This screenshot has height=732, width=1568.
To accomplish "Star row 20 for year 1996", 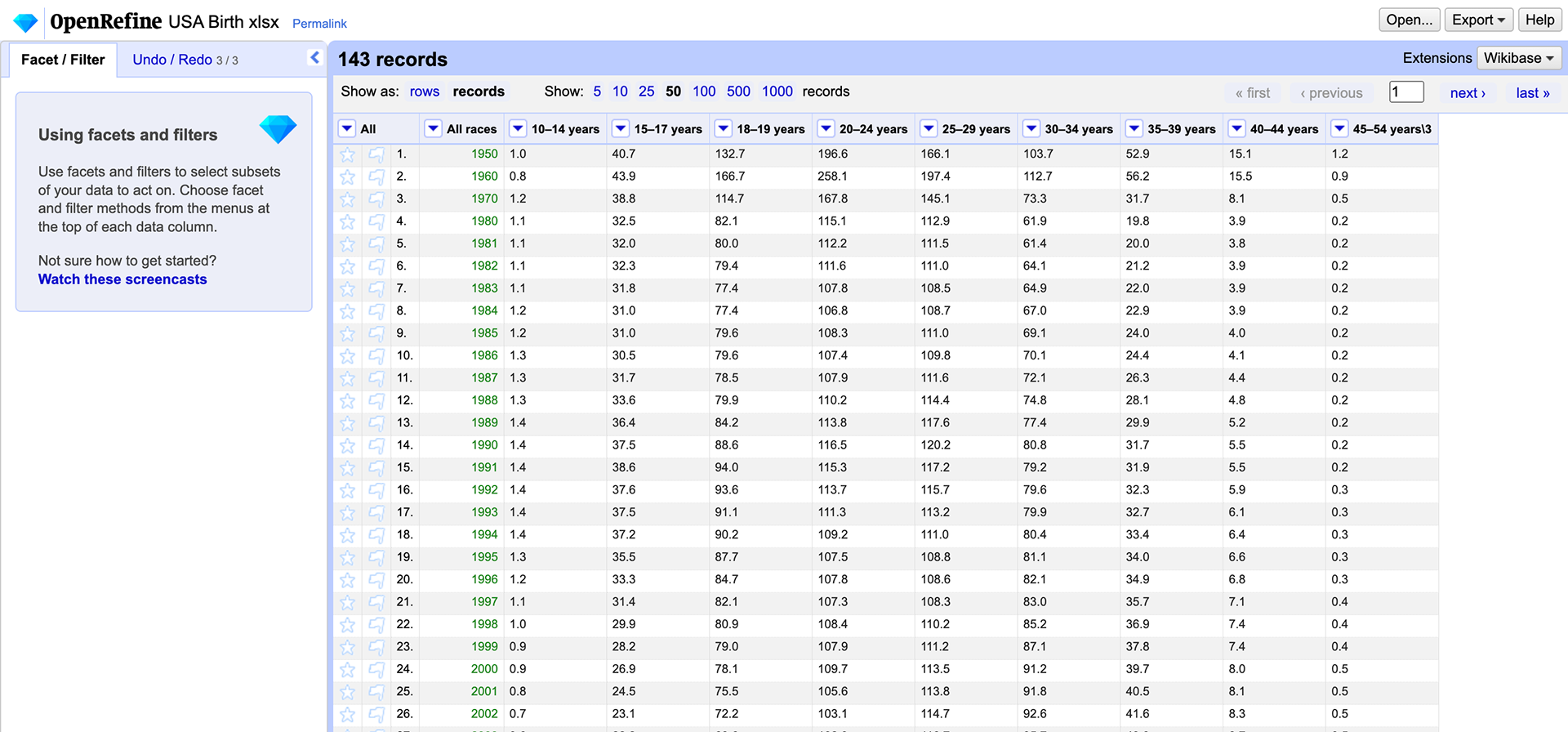I will (x=348, y=580).
